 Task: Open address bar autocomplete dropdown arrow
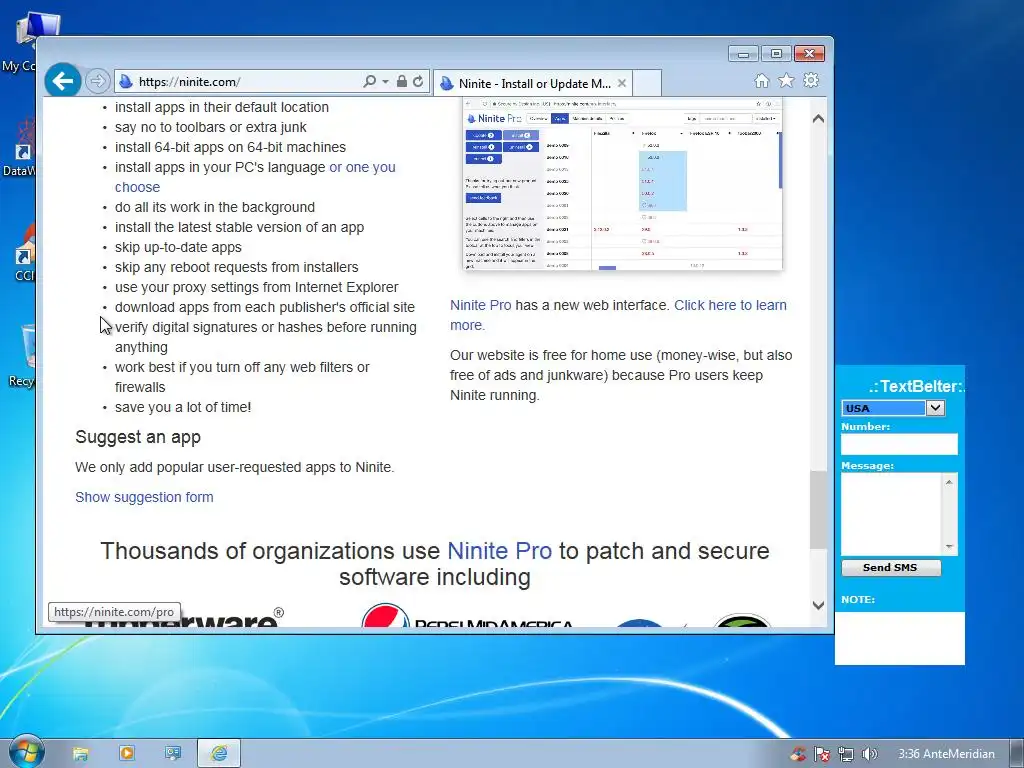click(x=385, y=82)
